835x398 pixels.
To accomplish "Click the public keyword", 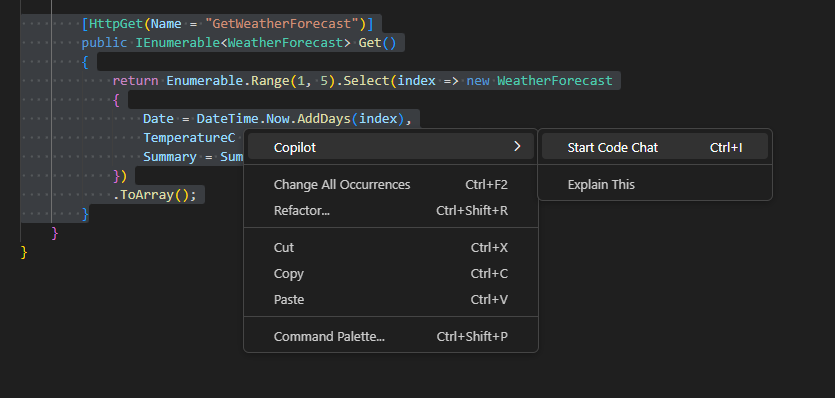I will pos(104,43).
